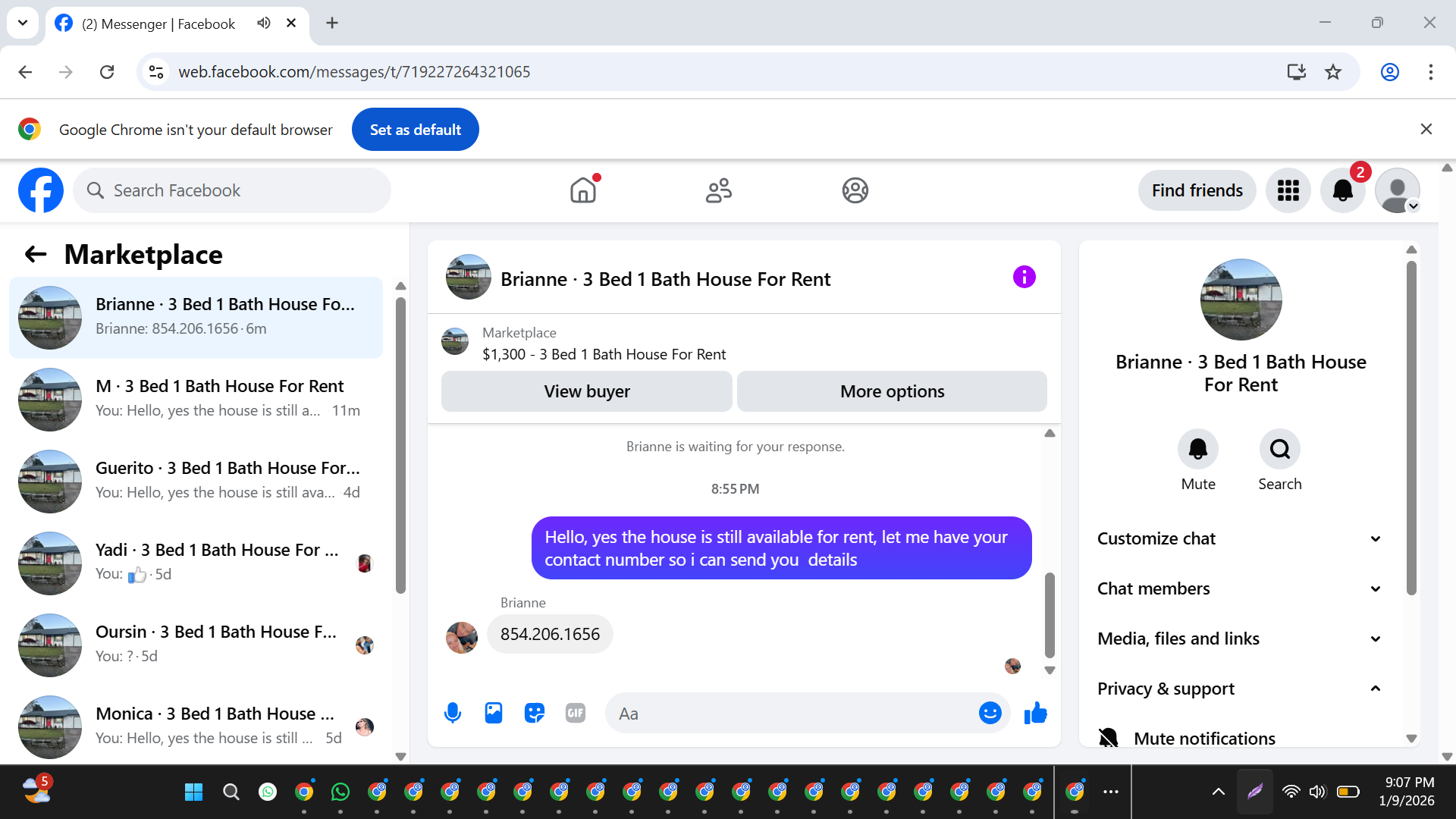1456x819 pixels.
Task: Open Facebook notifications bell
Action: (1342, 190)
